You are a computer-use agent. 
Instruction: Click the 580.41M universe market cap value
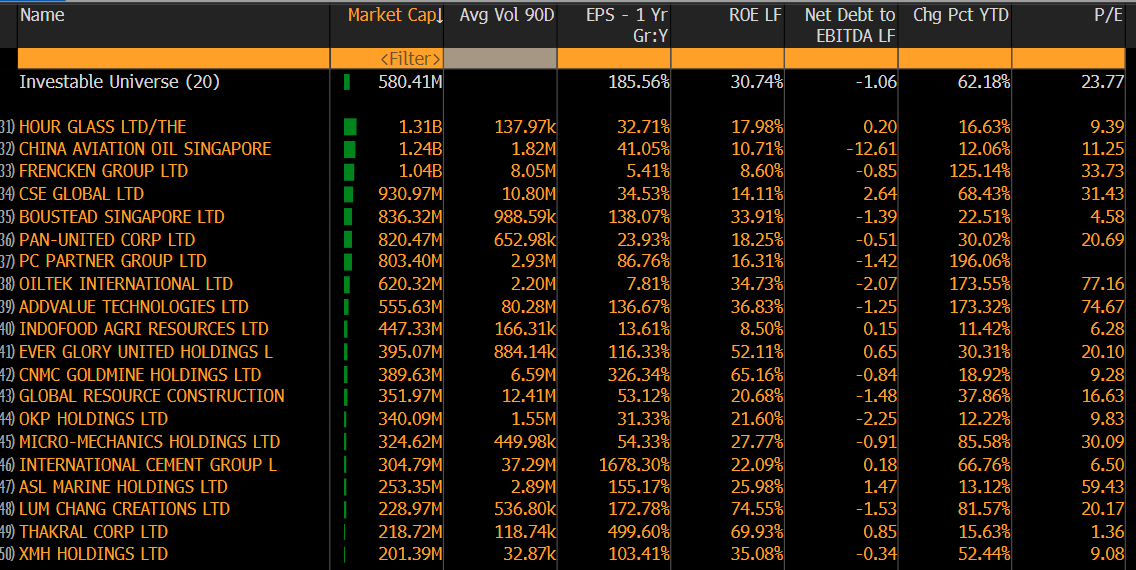pyautogui.click(x=410, y=82)
